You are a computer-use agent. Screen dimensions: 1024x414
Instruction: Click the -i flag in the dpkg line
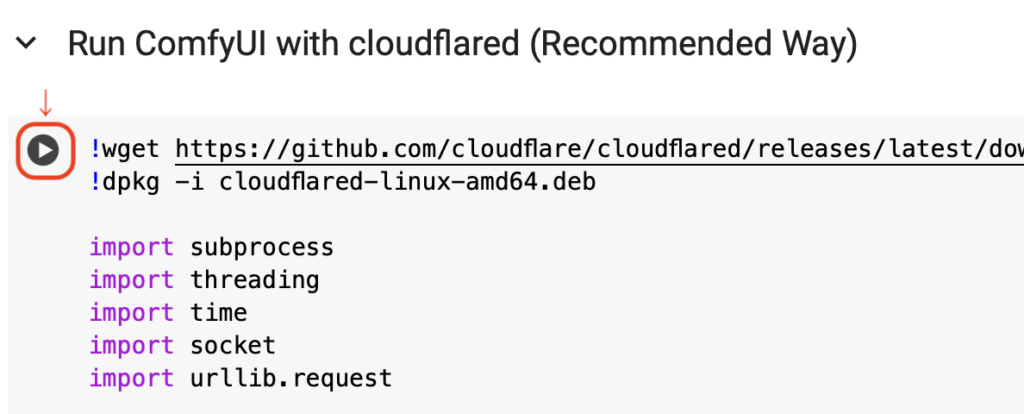click(x=189, y=182)
